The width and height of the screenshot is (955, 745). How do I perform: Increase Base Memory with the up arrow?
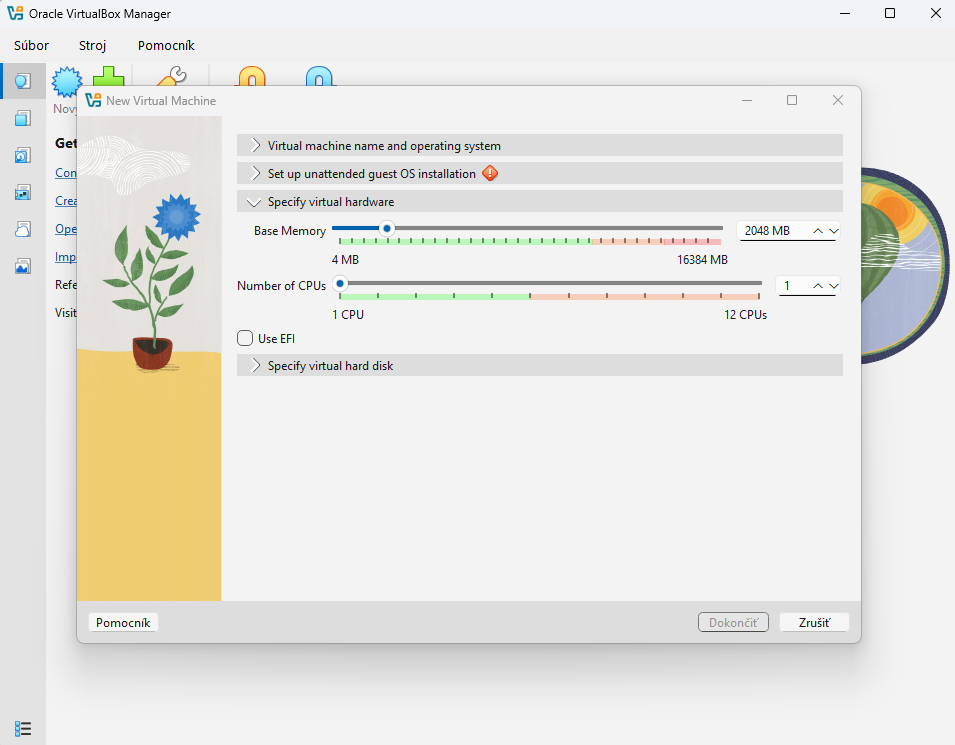click(x=818, y=230)
